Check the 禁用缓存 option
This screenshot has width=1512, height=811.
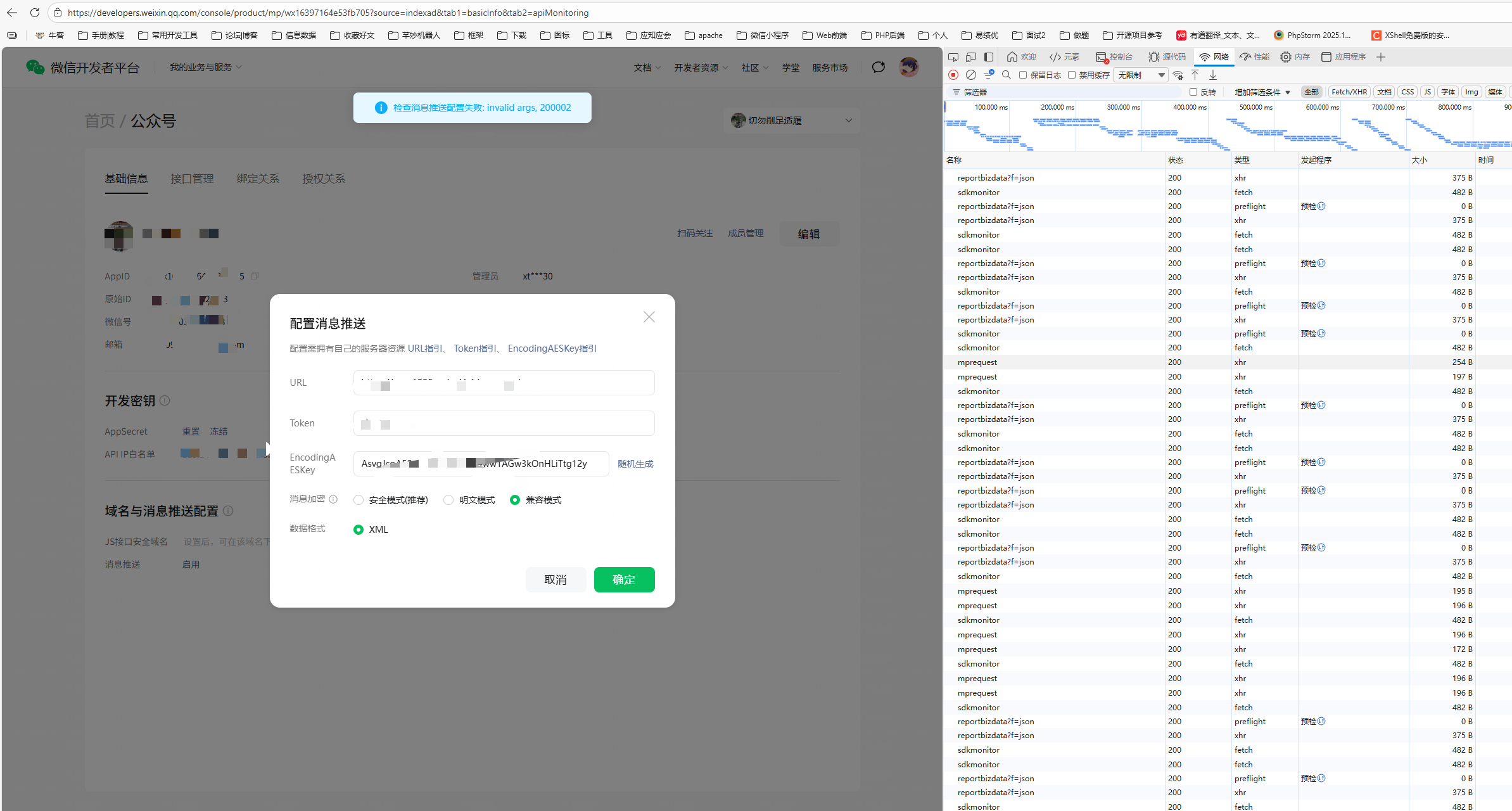coord(1072,75)
